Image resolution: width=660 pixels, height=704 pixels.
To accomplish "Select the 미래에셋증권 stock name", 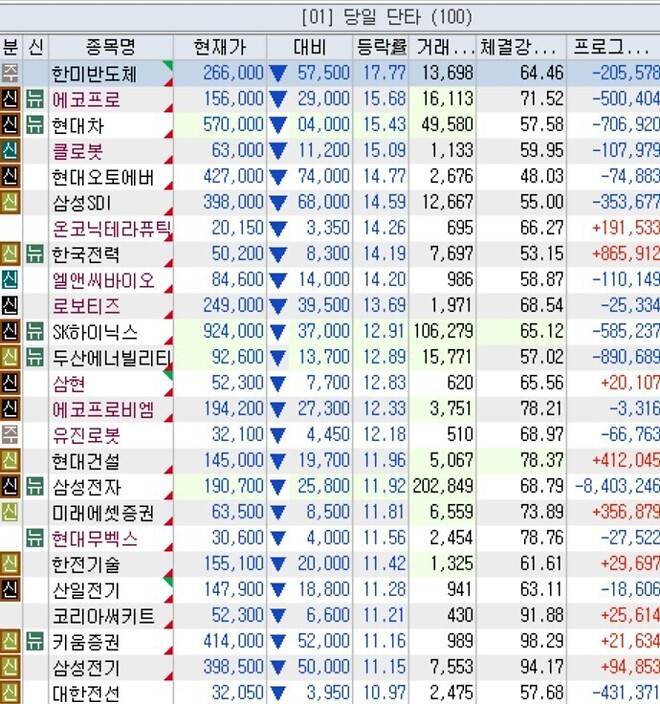I will click(x=103, y=513).
